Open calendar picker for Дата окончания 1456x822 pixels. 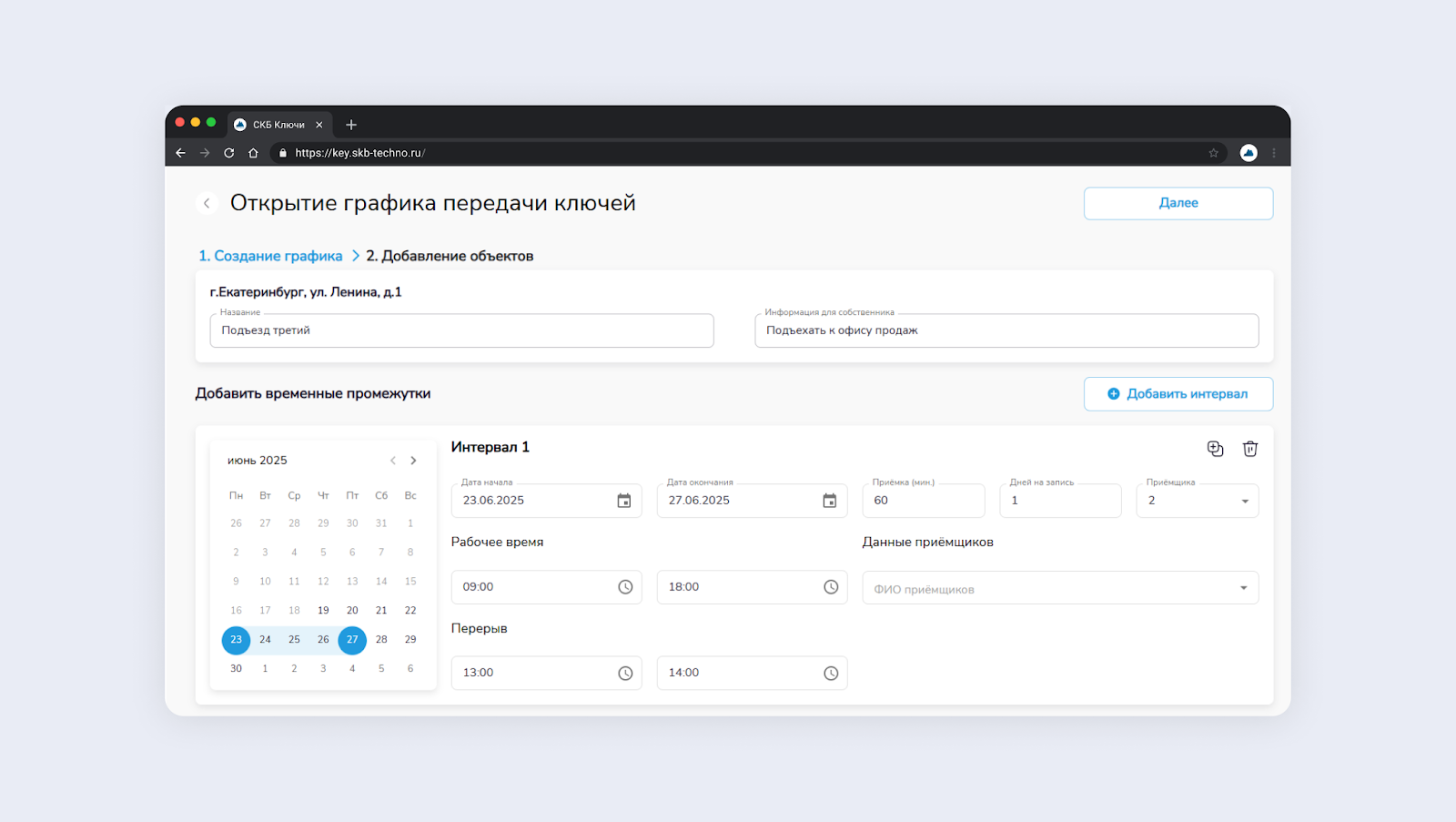click(x=830, y=501)
